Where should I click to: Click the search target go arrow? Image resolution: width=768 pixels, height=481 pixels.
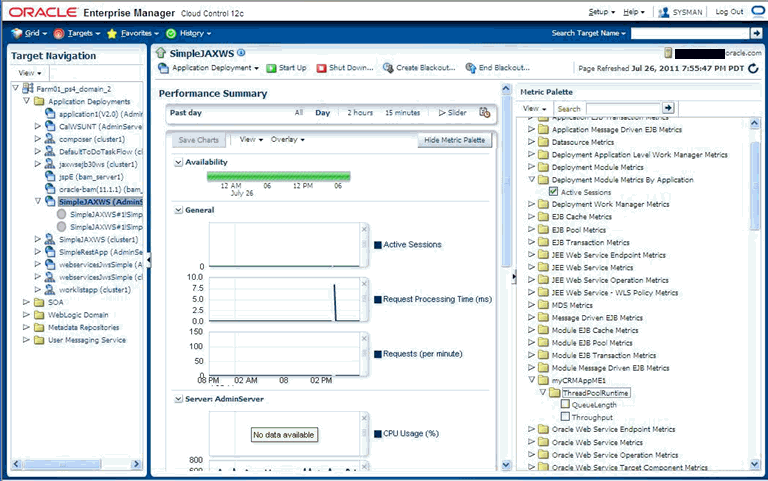tap(756, 33)
